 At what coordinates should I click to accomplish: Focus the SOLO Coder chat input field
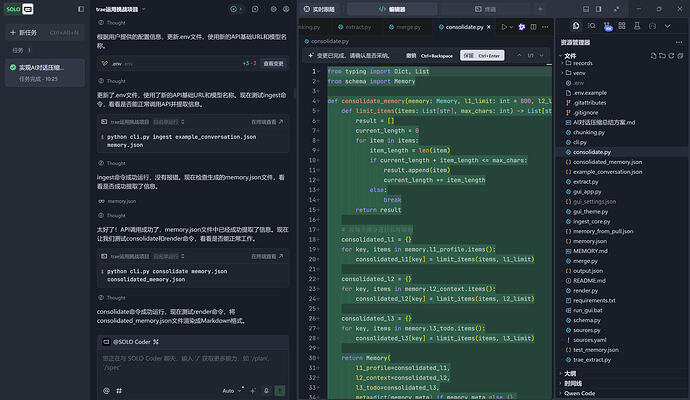193,363
